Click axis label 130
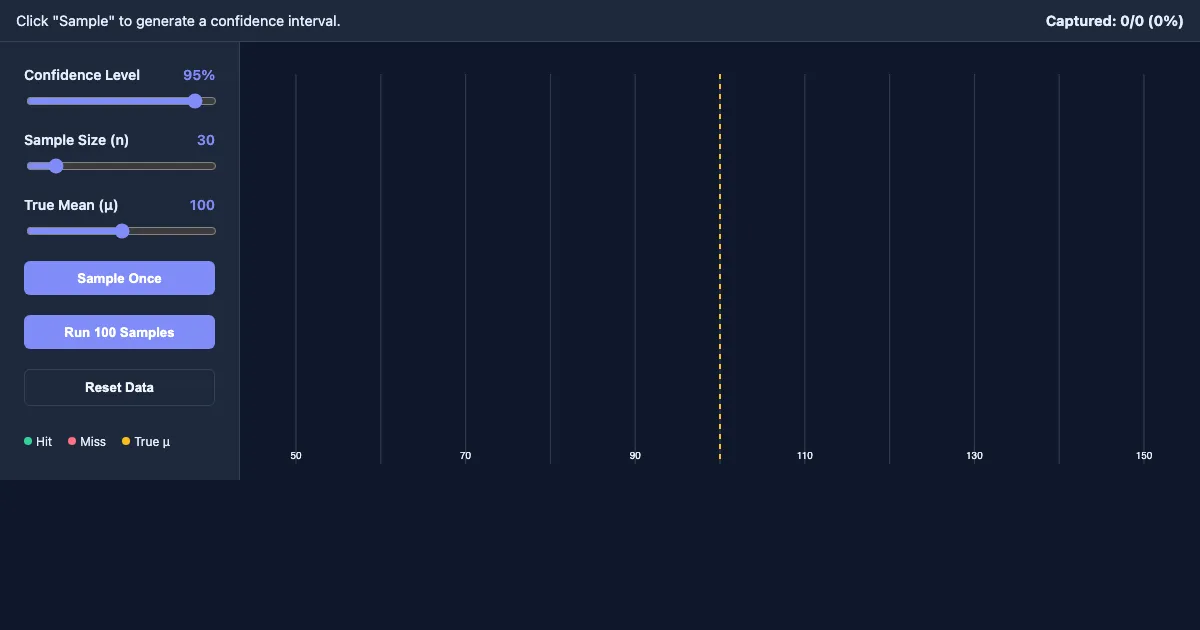Screen dimensions: 1200x630 (x=975, y=456)
